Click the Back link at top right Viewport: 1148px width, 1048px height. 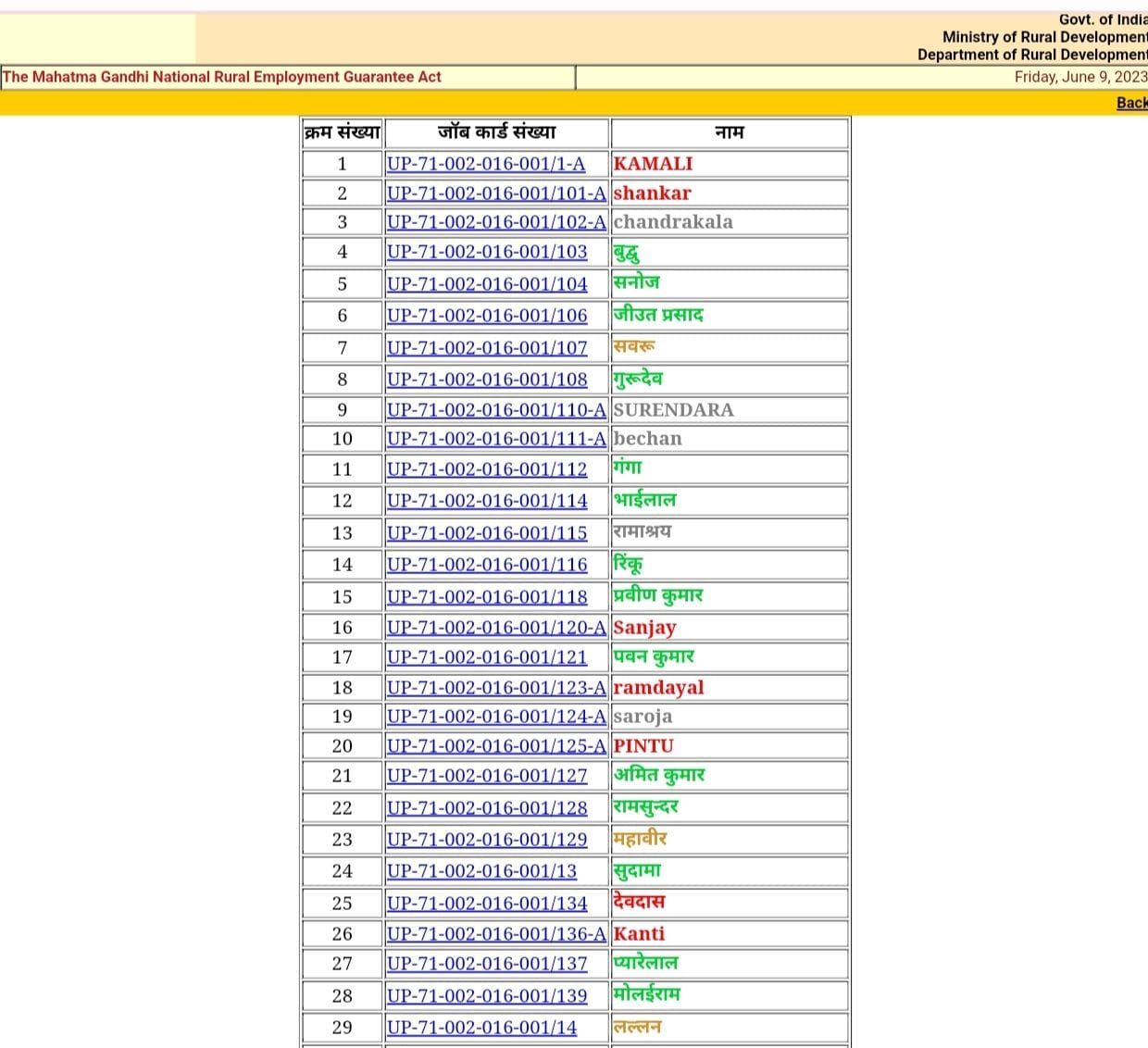click(x=1131, y=104)
